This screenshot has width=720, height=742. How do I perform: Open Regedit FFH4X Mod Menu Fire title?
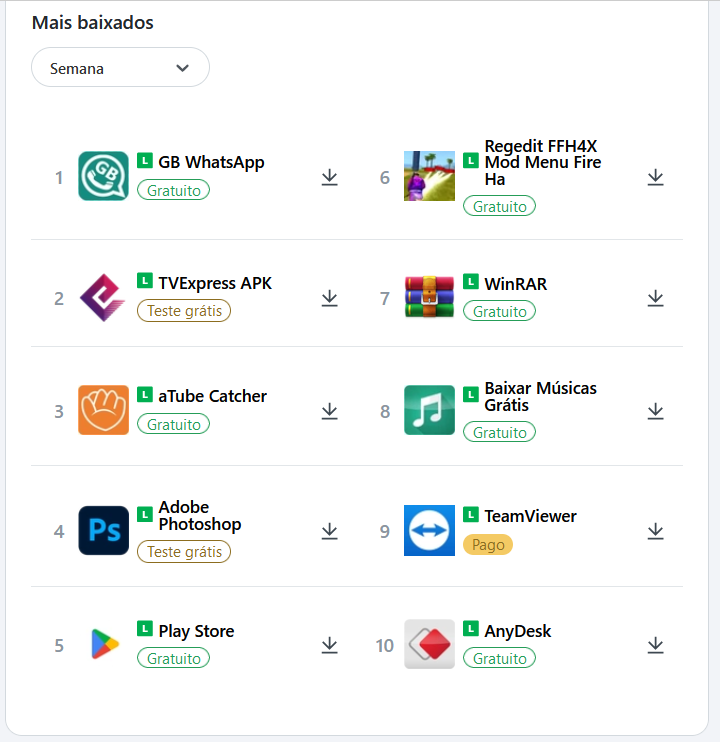coord(543,162)
